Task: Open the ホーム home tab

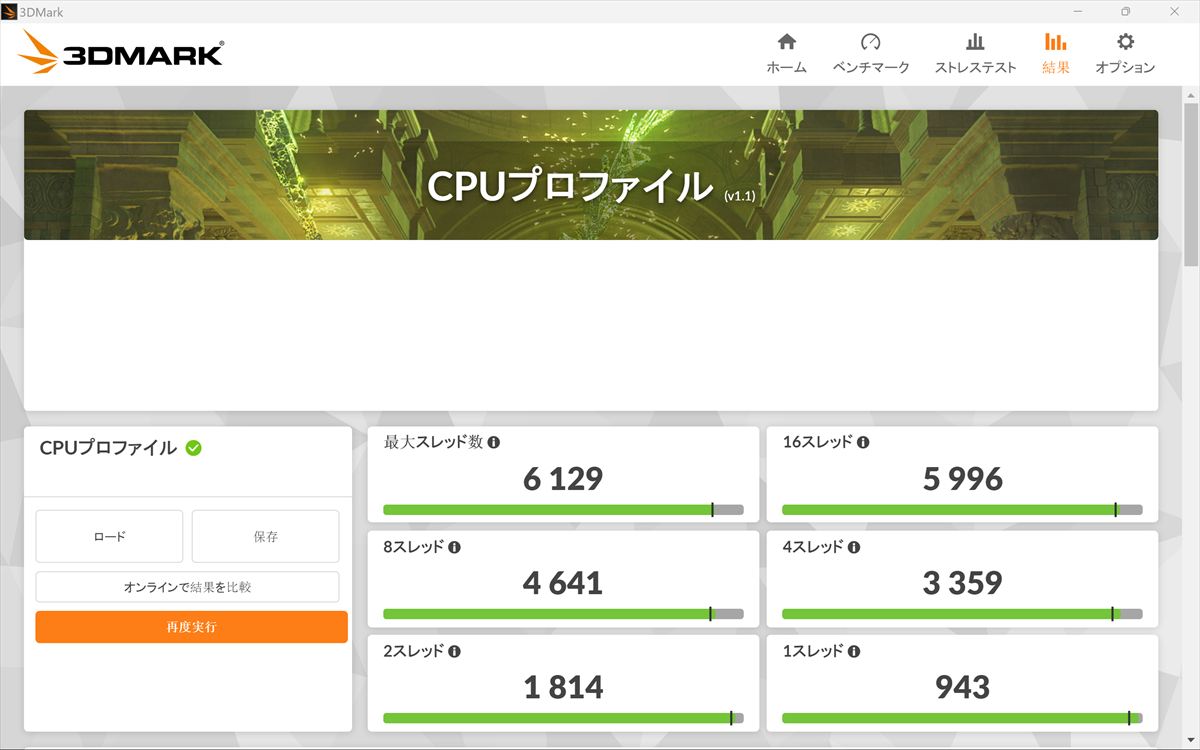Action: (x=786, y=54)
